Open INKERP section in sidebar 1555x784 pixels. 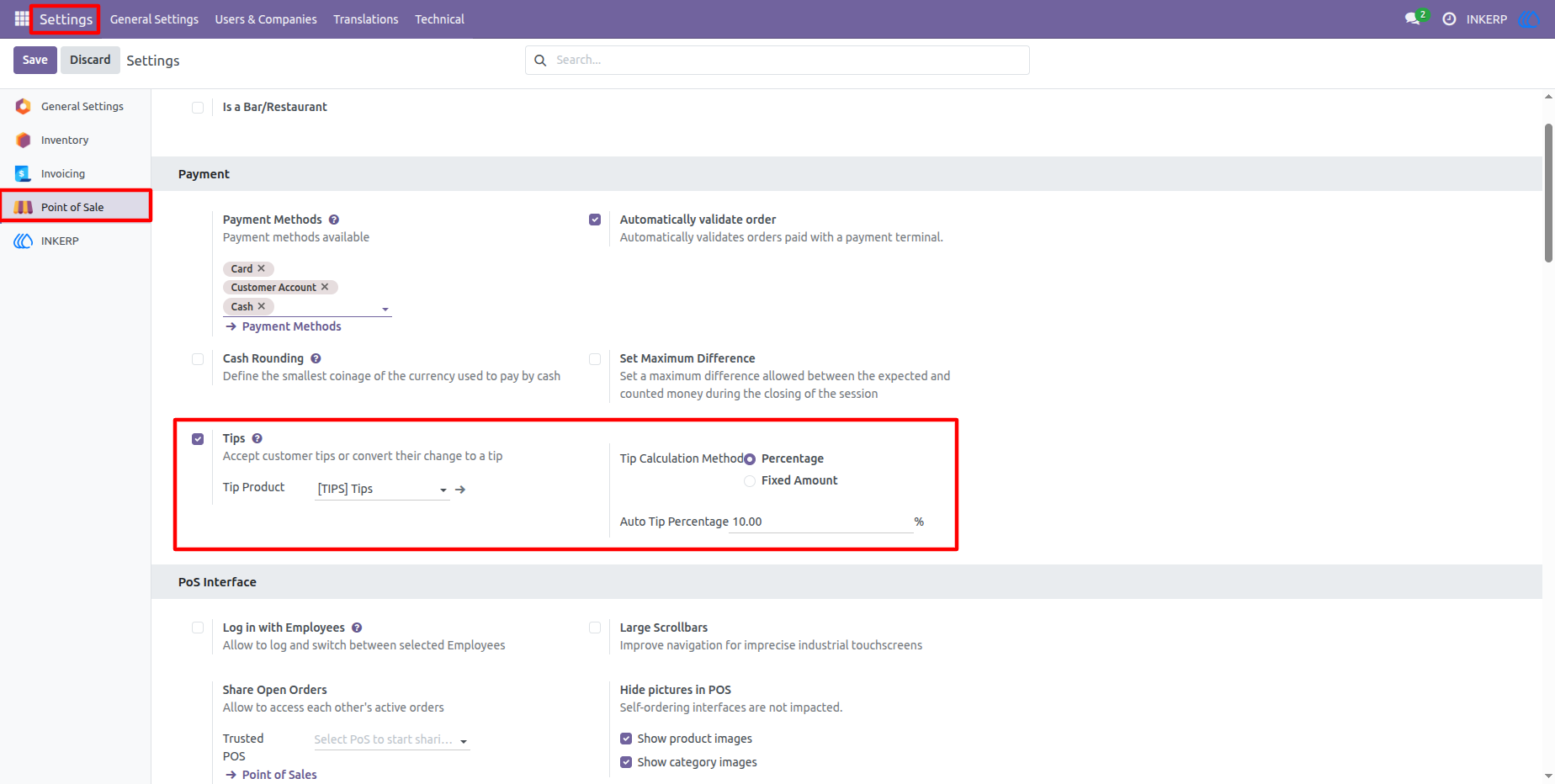pyautogui.click(x=60, y=241)
